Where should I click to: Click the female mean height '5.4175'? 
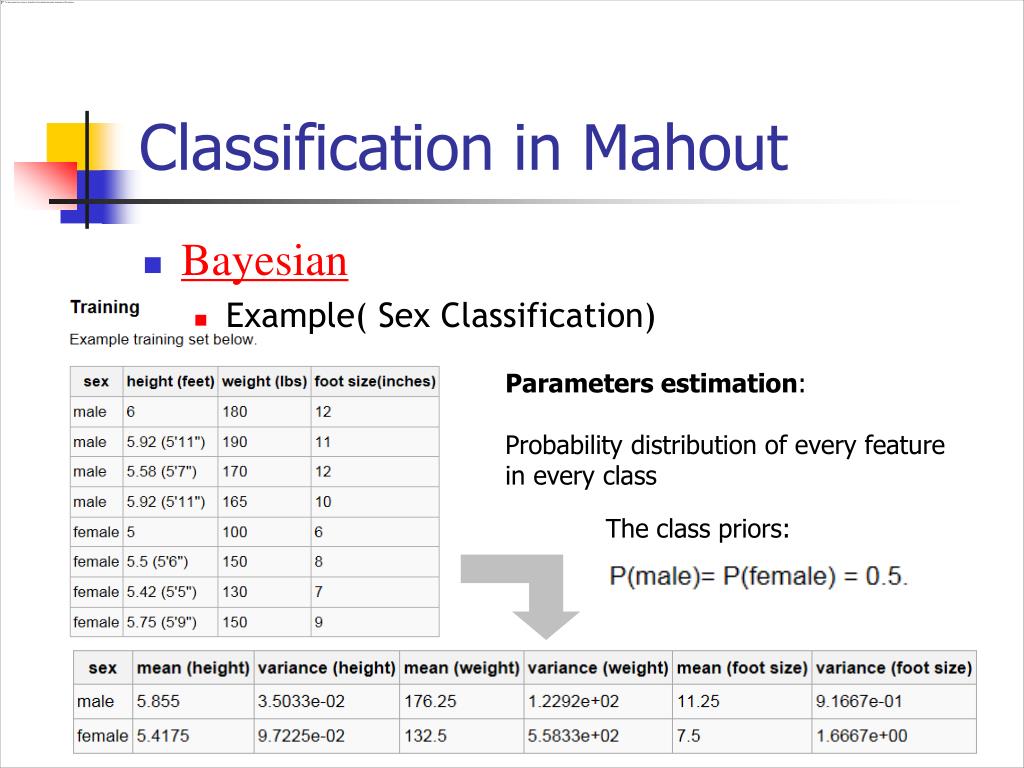point(193,736)
